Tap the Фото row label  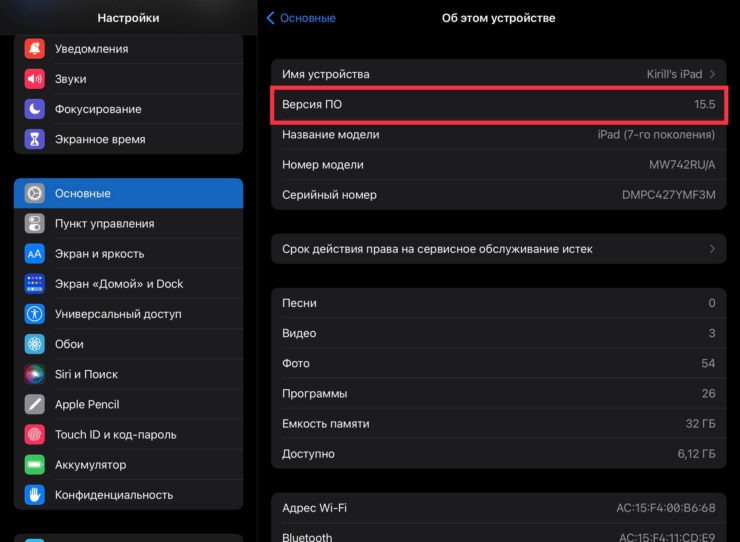point(296,364)
